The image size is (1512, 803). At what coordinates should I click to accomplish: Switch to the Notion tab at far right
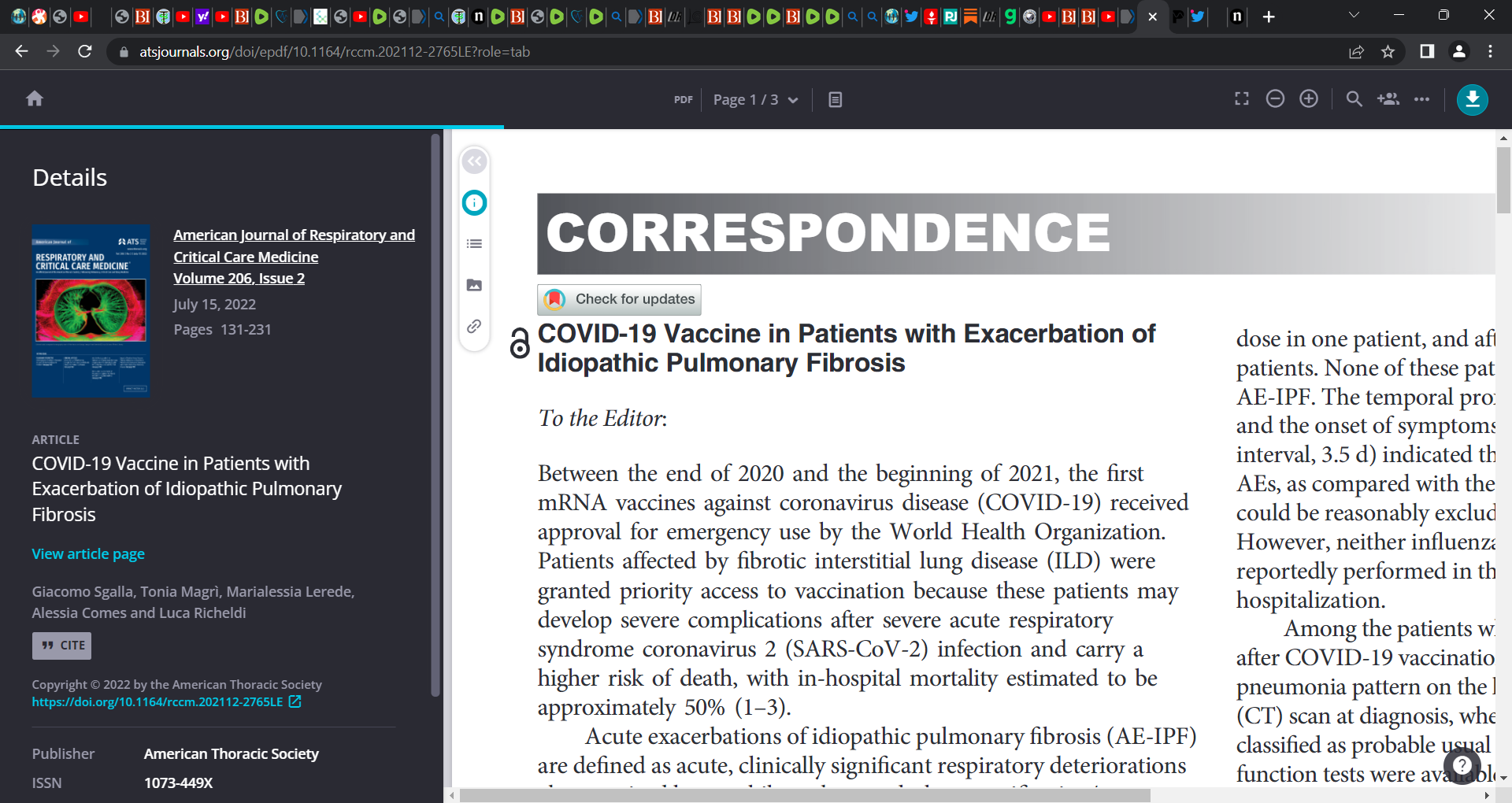click(x=1237, y=17)
